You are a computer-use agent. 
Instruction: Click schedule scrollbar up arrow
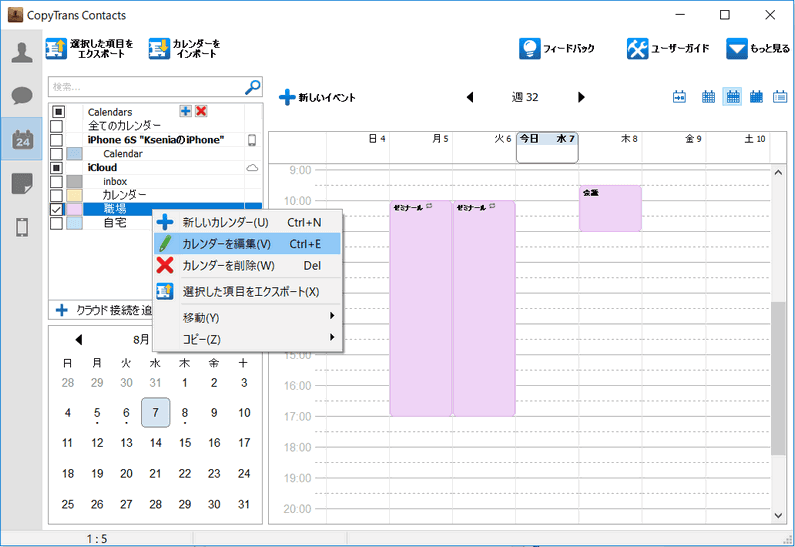778,173
